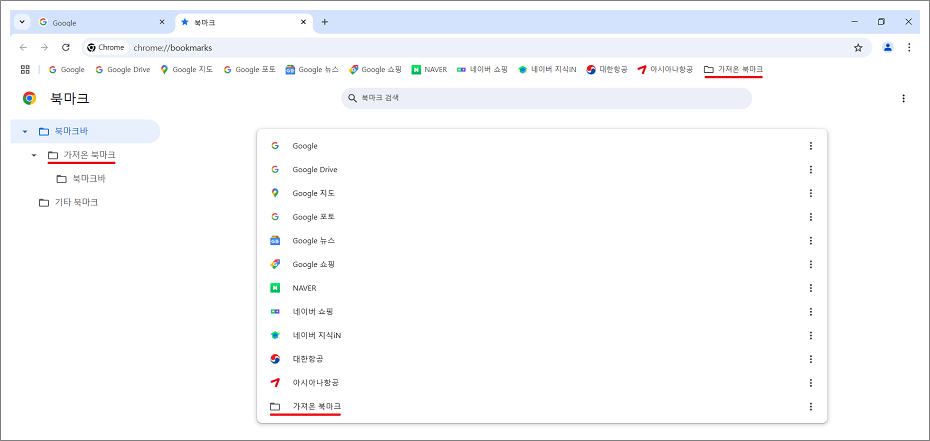Select the 북마크 tab

click(x=243, y=22)
